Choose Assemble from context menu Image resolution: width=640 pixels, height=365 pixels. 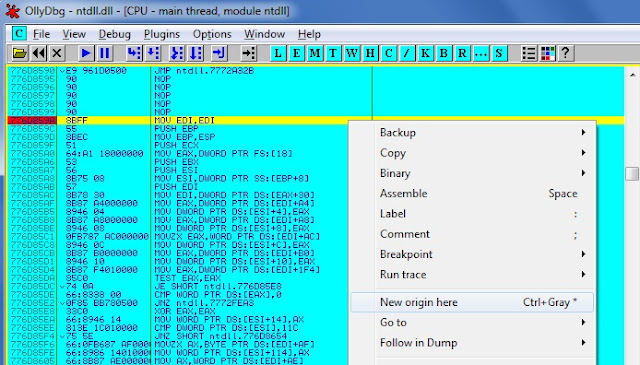pos(473,194)
